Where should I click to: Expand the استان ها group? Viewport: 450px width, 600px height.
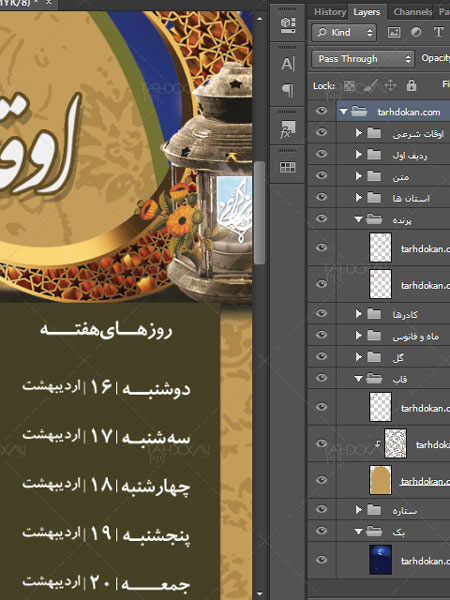click(x=359, y=197)
